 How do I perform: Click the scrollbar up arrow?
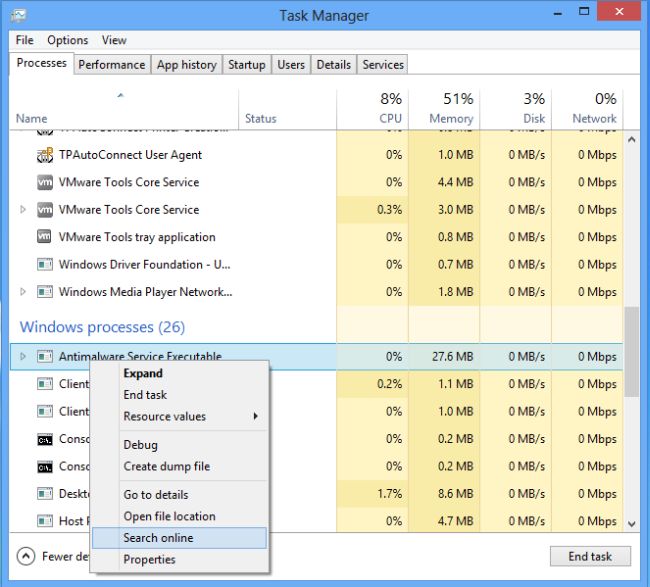click(x=631, y=140)
